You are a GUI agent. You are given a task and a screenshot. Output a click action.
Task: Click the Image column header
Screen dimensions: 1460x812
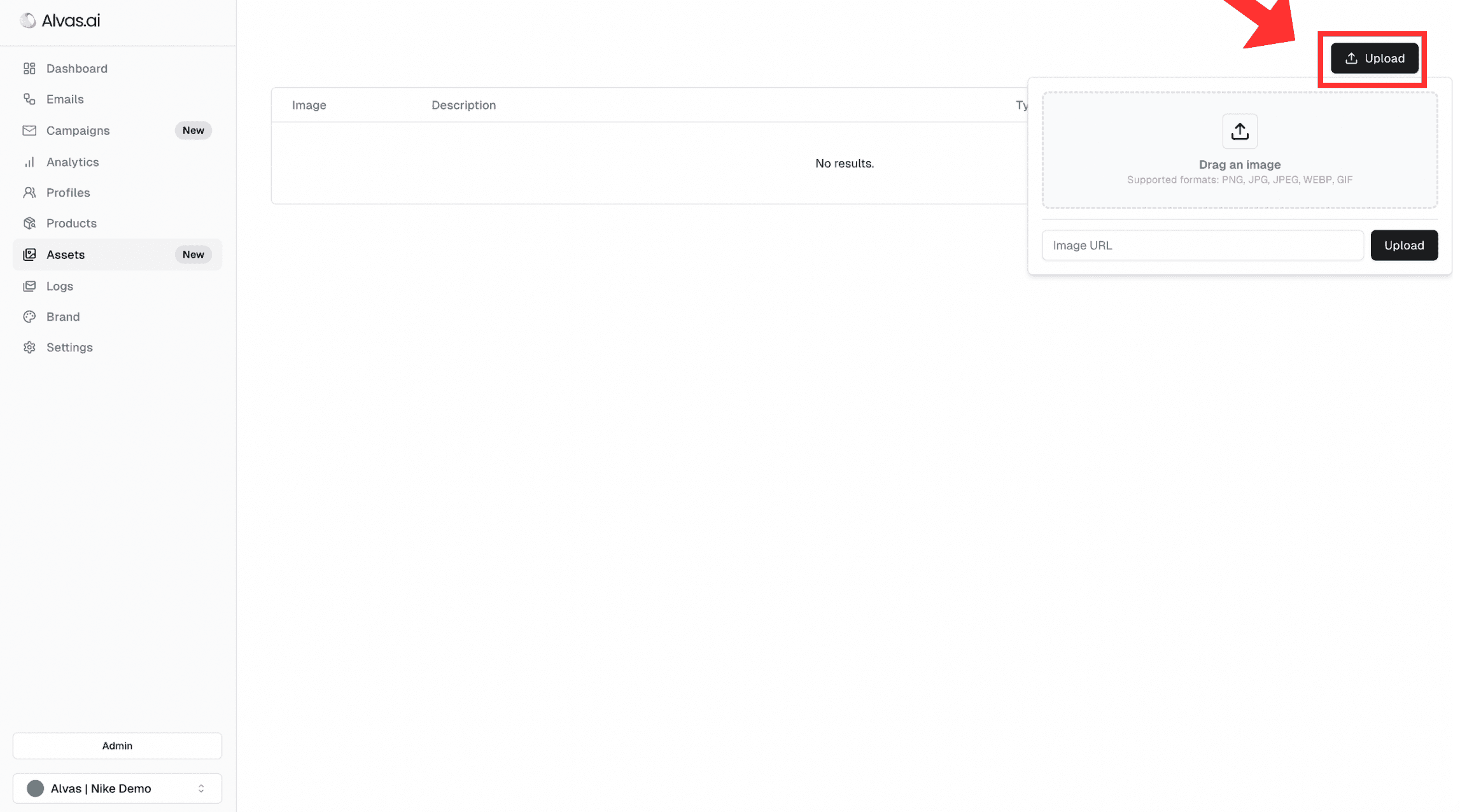click(x=309, y=105)
